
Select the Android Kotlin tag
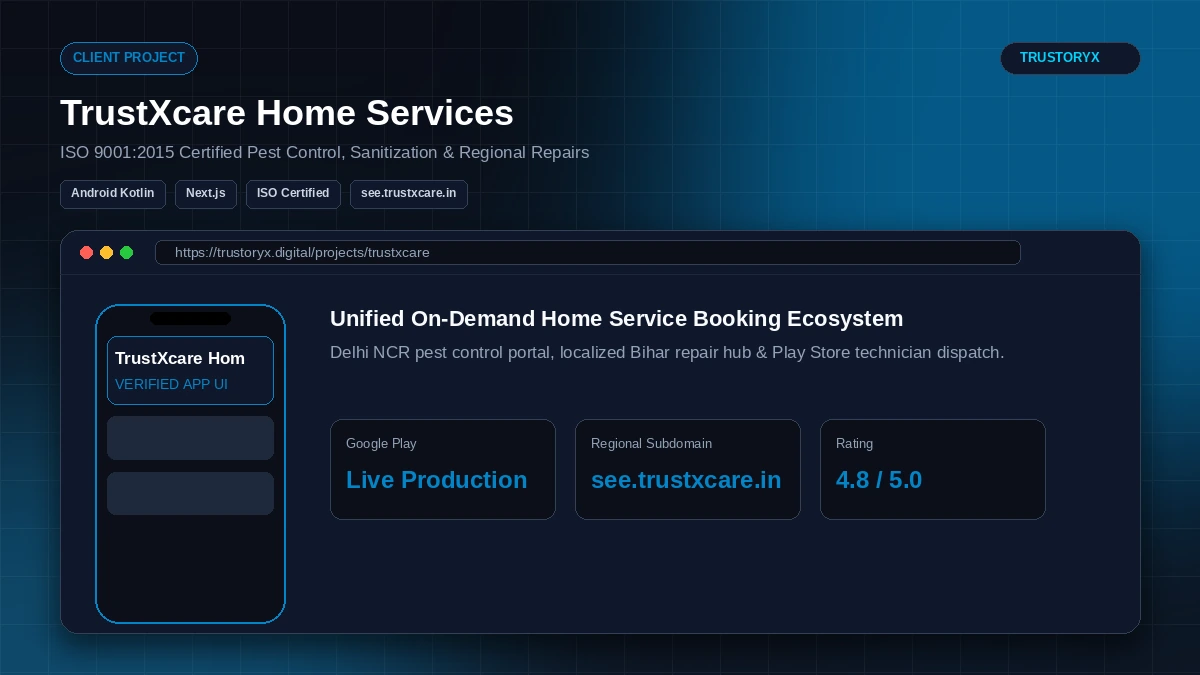click(x=113, y=194)
